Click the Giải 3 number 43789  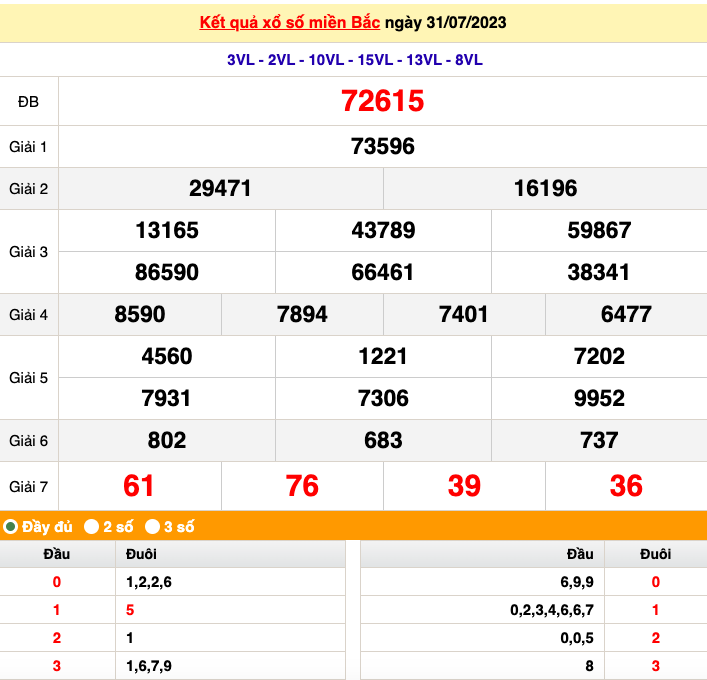click(383, 230)
